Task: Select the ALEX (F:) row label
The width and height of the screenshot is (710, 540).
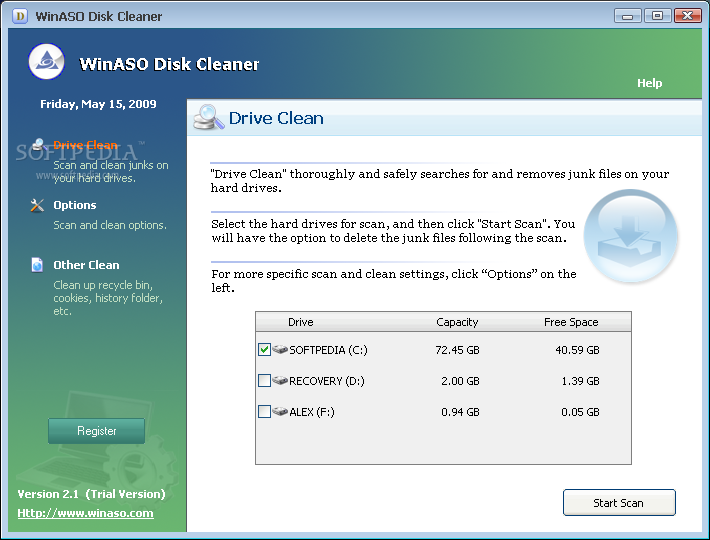Action: [x=312, y=412]
